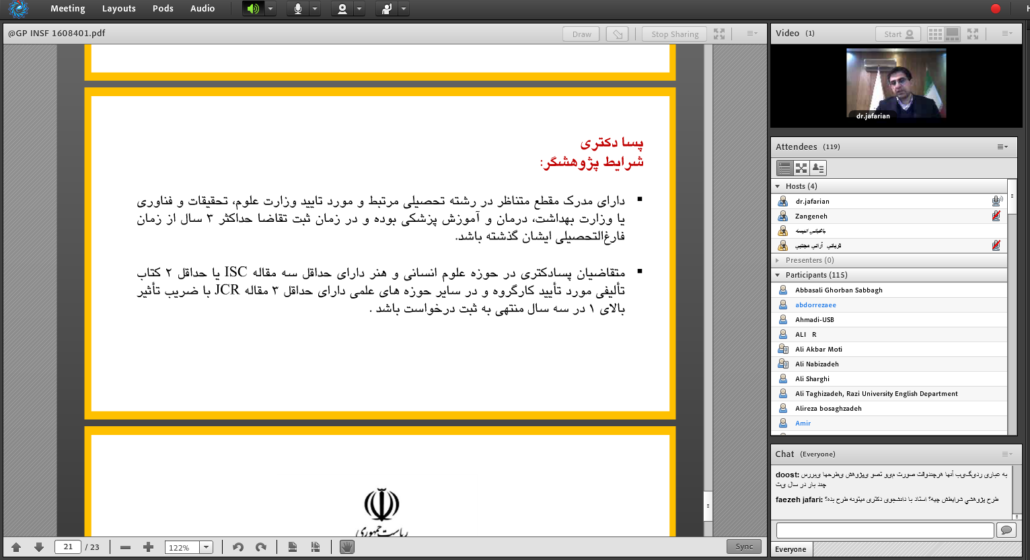Rotate the document counterclockwise
The image size is (1030, 560).
pos(238,547)
